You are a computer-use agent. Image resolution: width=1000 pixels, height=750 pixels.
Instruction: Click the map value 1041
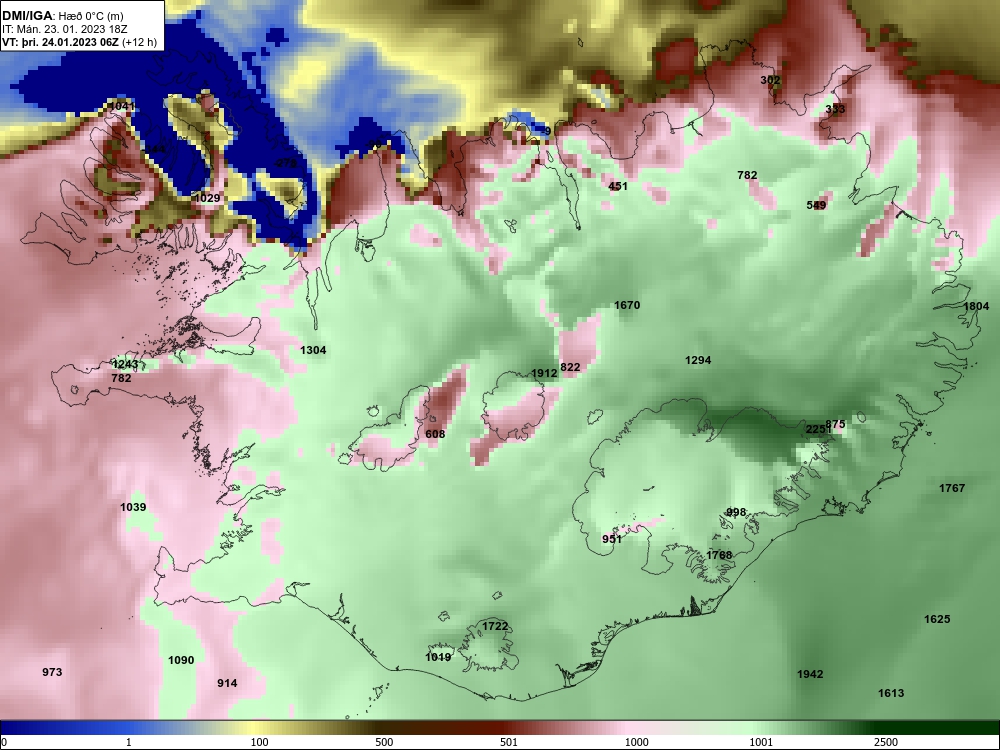point(122,106)
